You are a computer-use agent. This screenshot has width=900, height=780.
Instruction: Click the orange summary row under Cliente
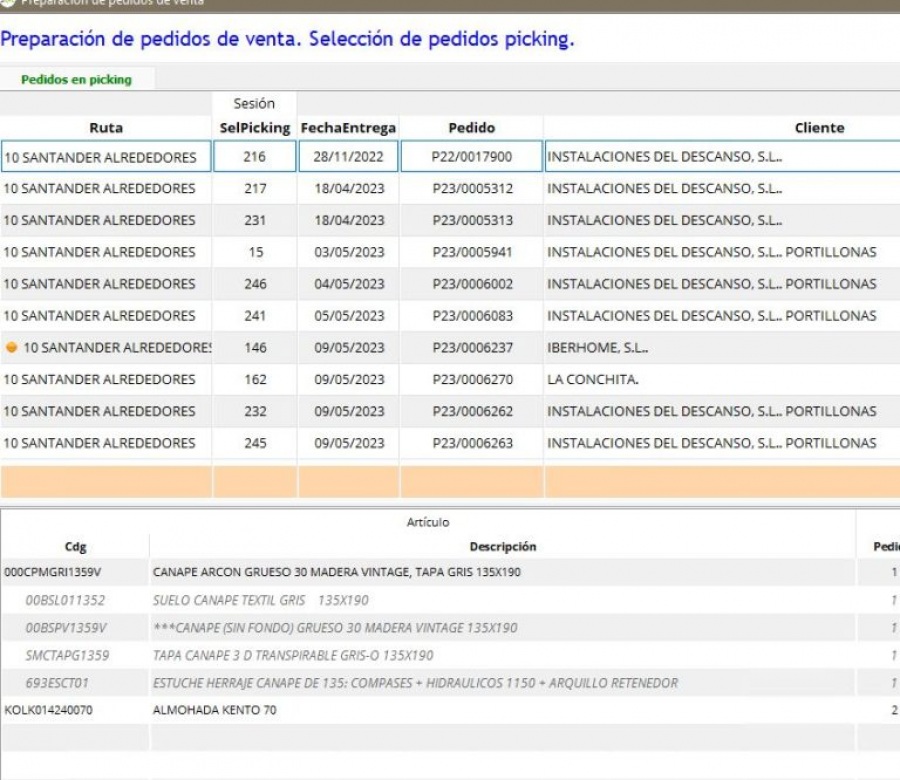[720, 481]
